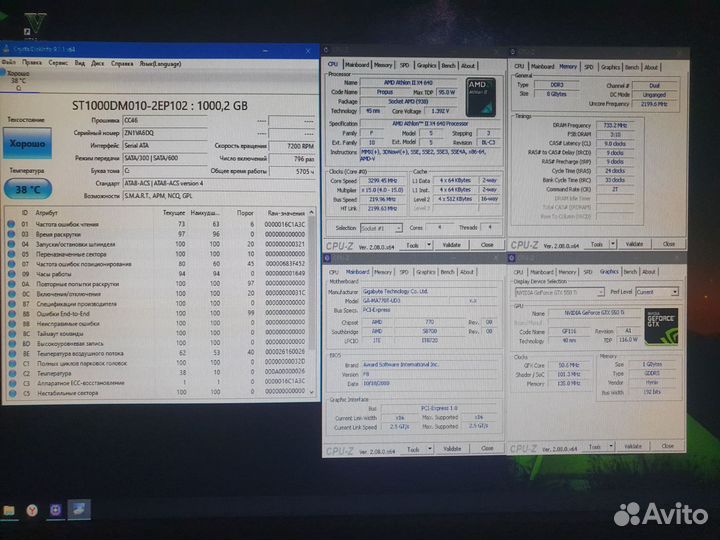Click status dot of 0C Включения/отключения

pos(11,294)
